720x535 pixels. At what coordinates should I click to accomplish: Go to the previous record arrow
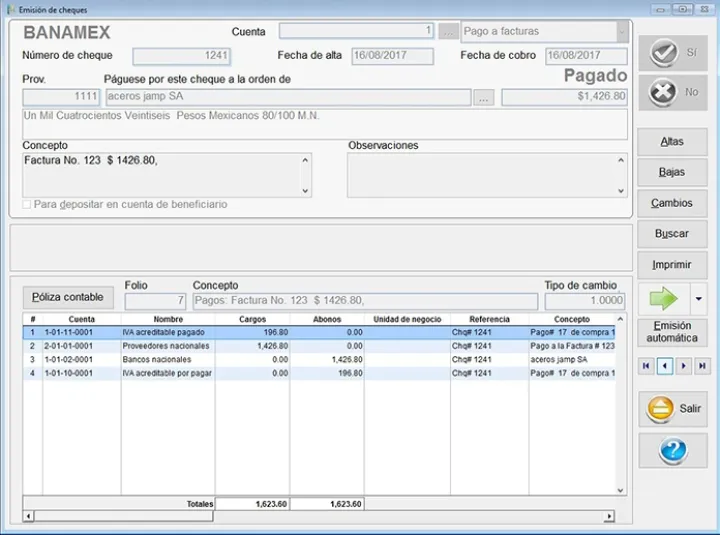664,367
